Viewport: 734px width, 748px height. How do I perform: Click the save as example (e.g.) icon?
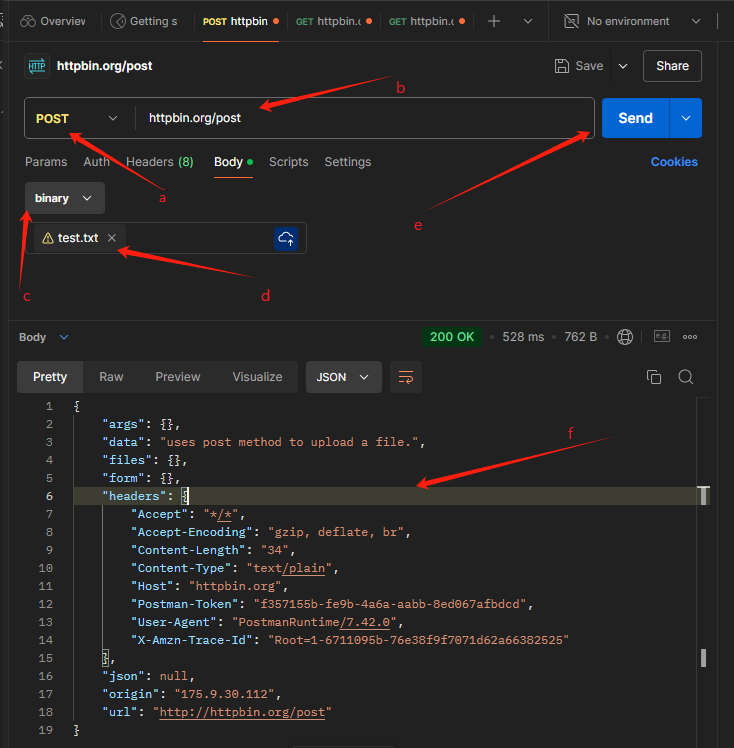pos(661,337)
